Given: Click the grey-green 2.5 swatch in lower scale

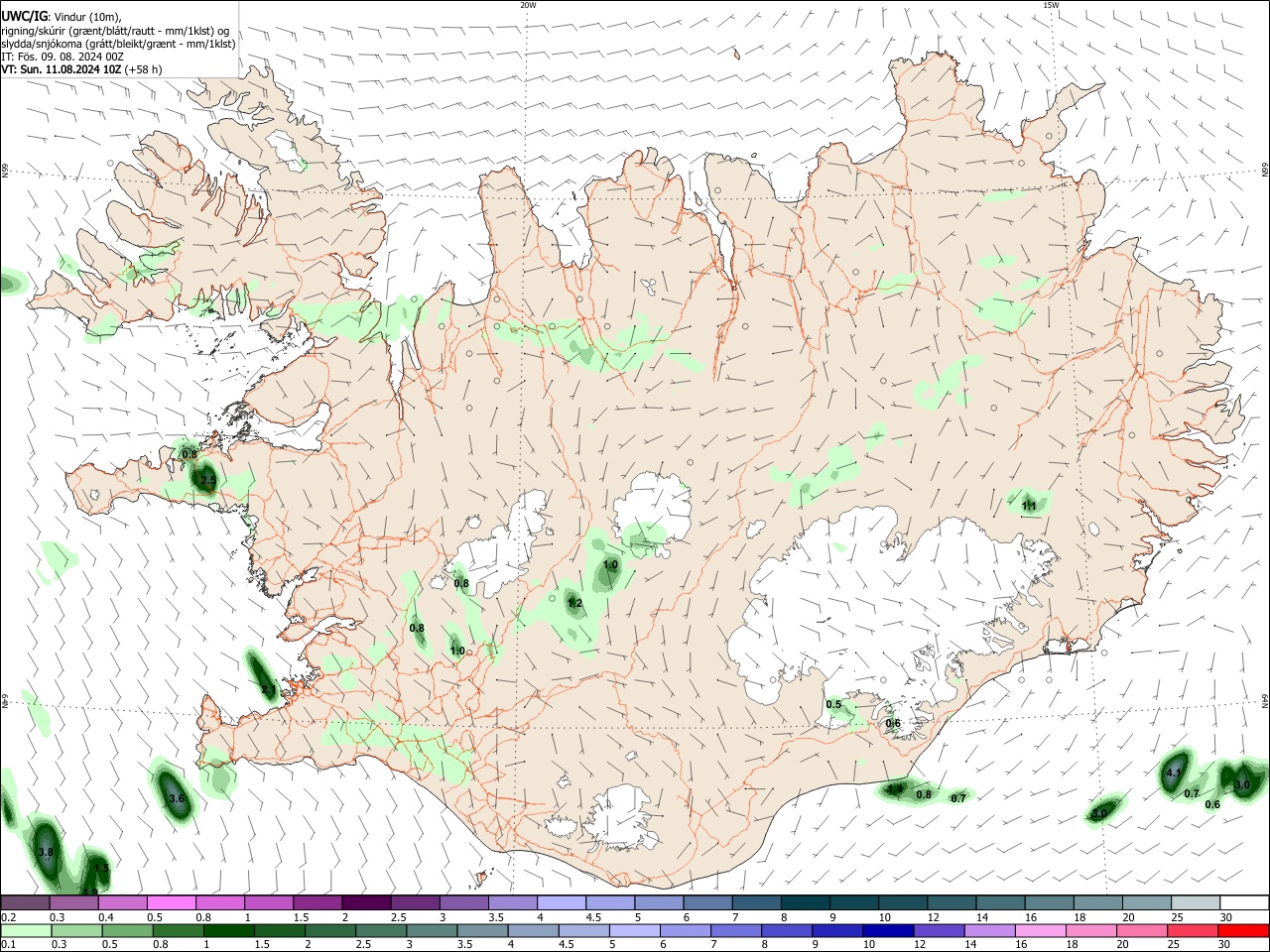Looking at the screenshot, I should (380, 931).
